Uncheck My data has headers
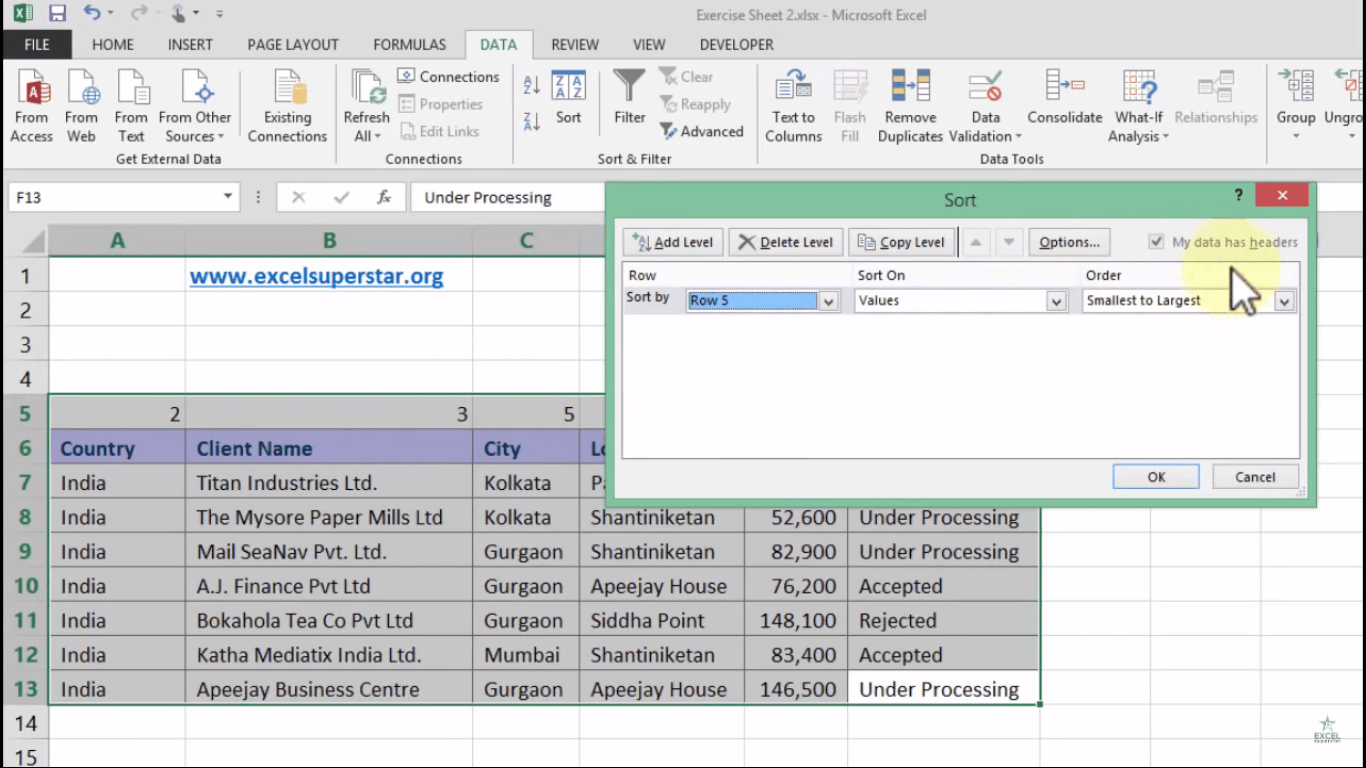1366x768 pixels. (1156, 241)
